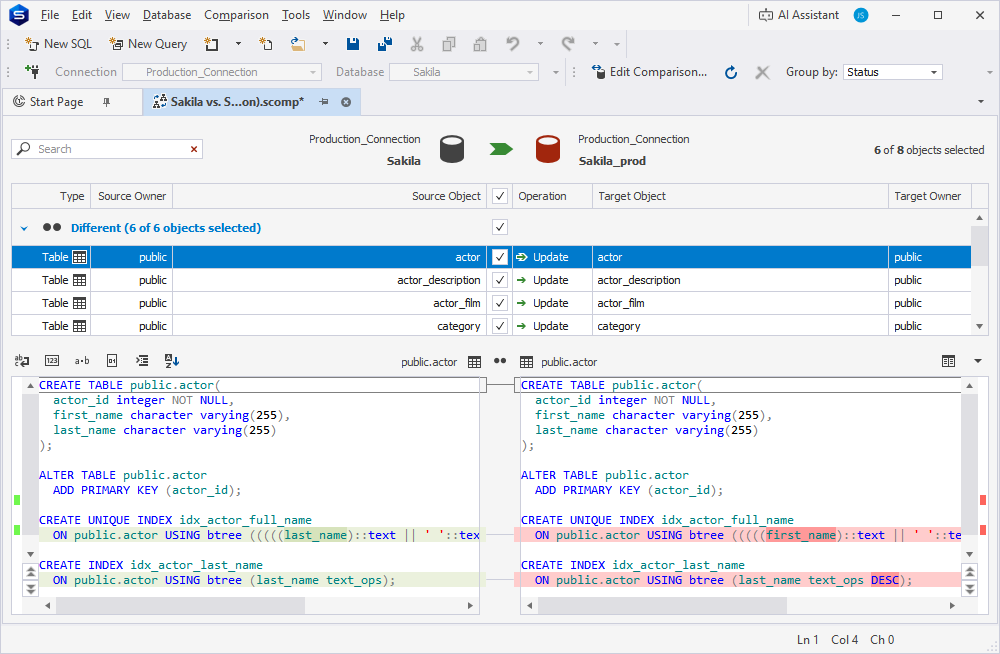This screenshot has width=1000, height=654.
Task: Click the source public.actor table icon
Action: pyautogui.click(x=474, y=362)
